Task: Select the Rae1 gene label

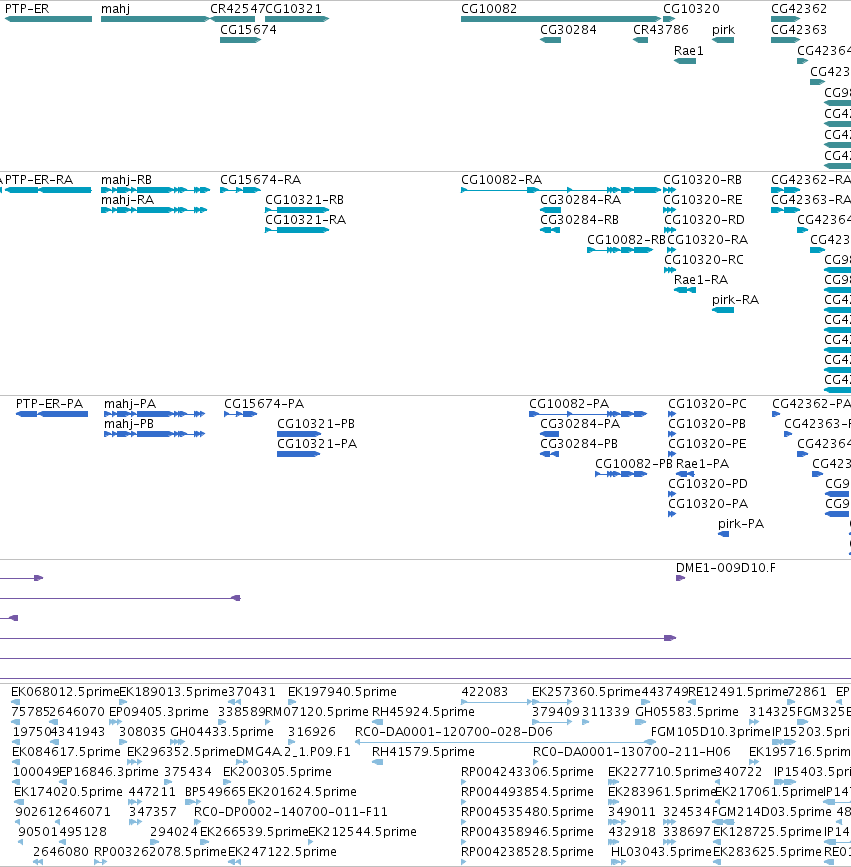Action: (x=688, y=51)
